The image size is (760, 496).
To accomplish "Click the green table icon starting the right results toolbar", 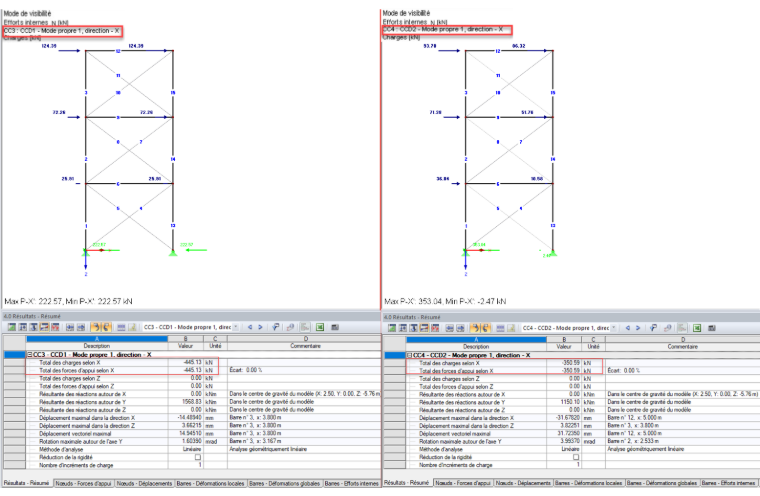I will (x=392, y=328).
